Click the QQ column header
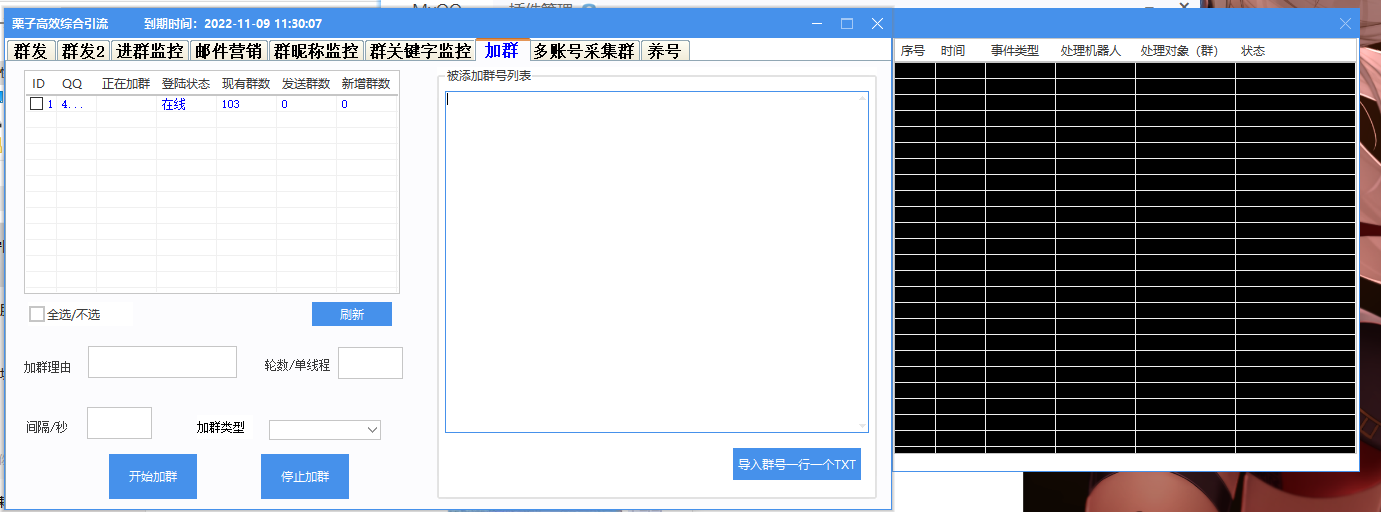 (76, 84)
